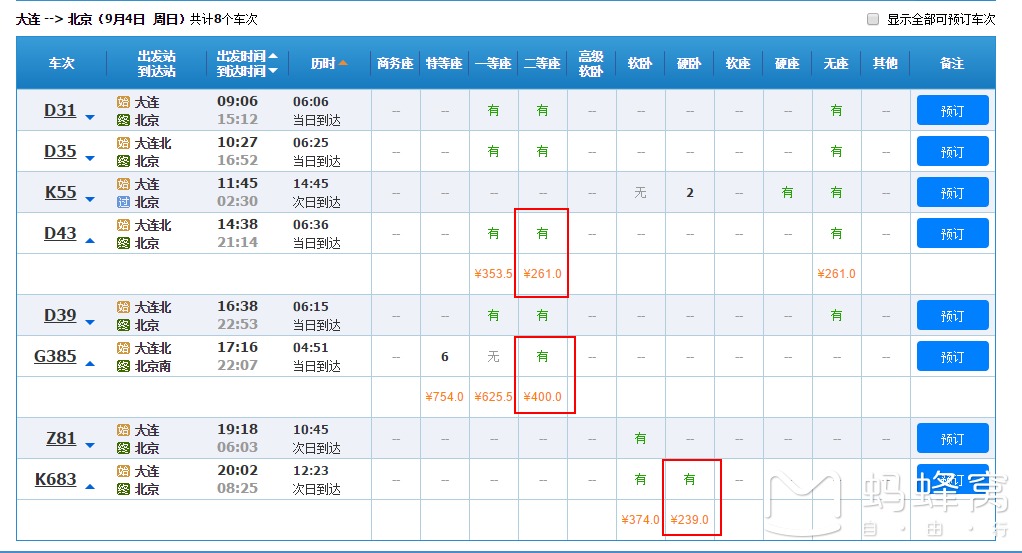Expand price details arrow for K55
The image size is (1022, 553).
coord(90,200)
